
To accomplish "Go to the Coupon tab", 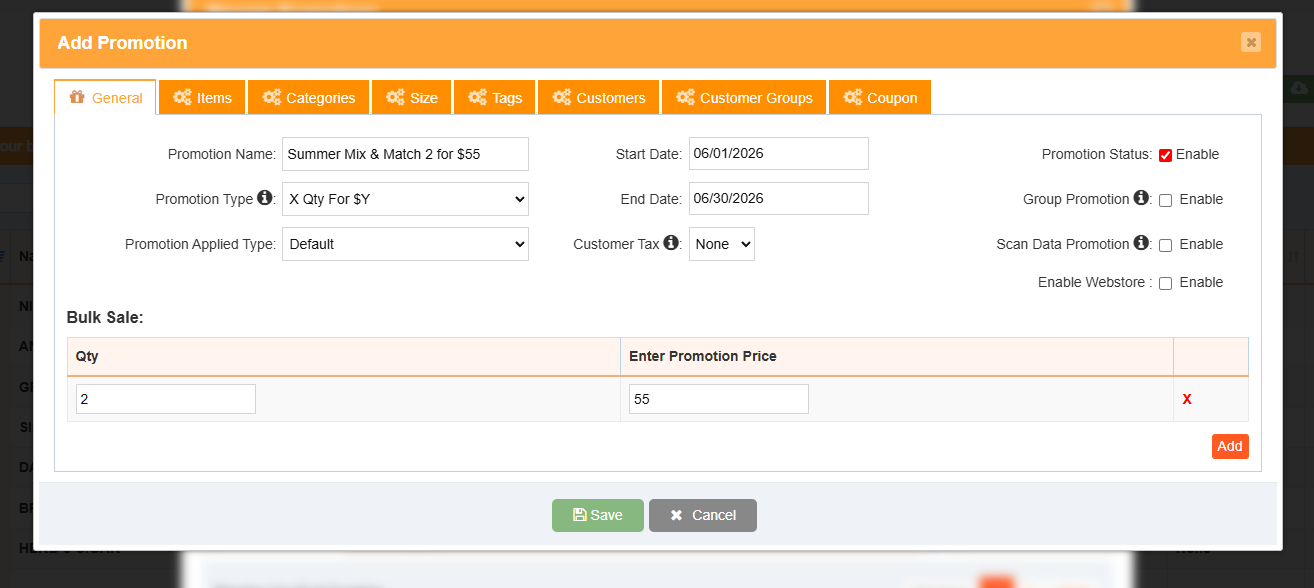I will point(880,98).
